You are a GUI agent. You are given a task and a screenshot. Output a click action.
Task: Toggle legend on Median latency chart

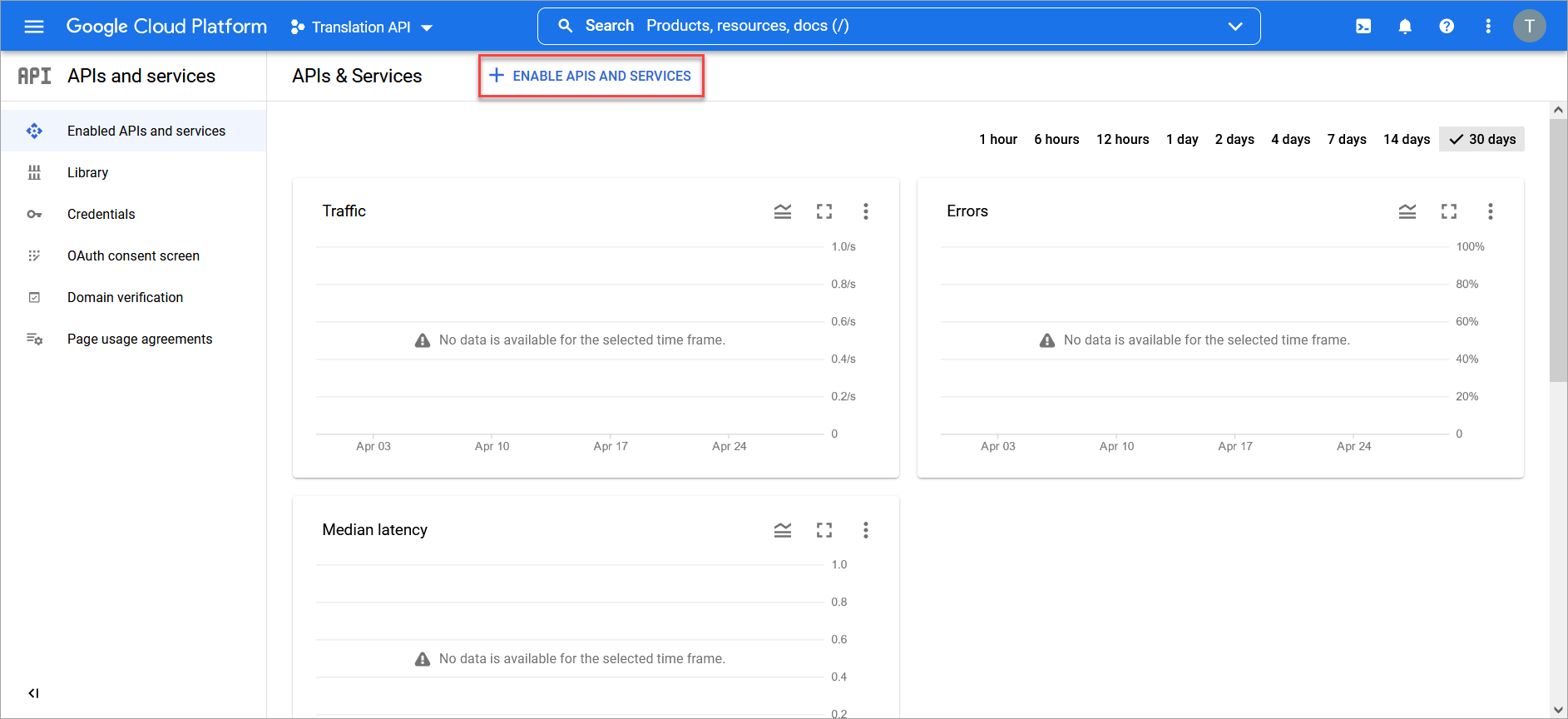pyautogui.click(x=783, y=530)
